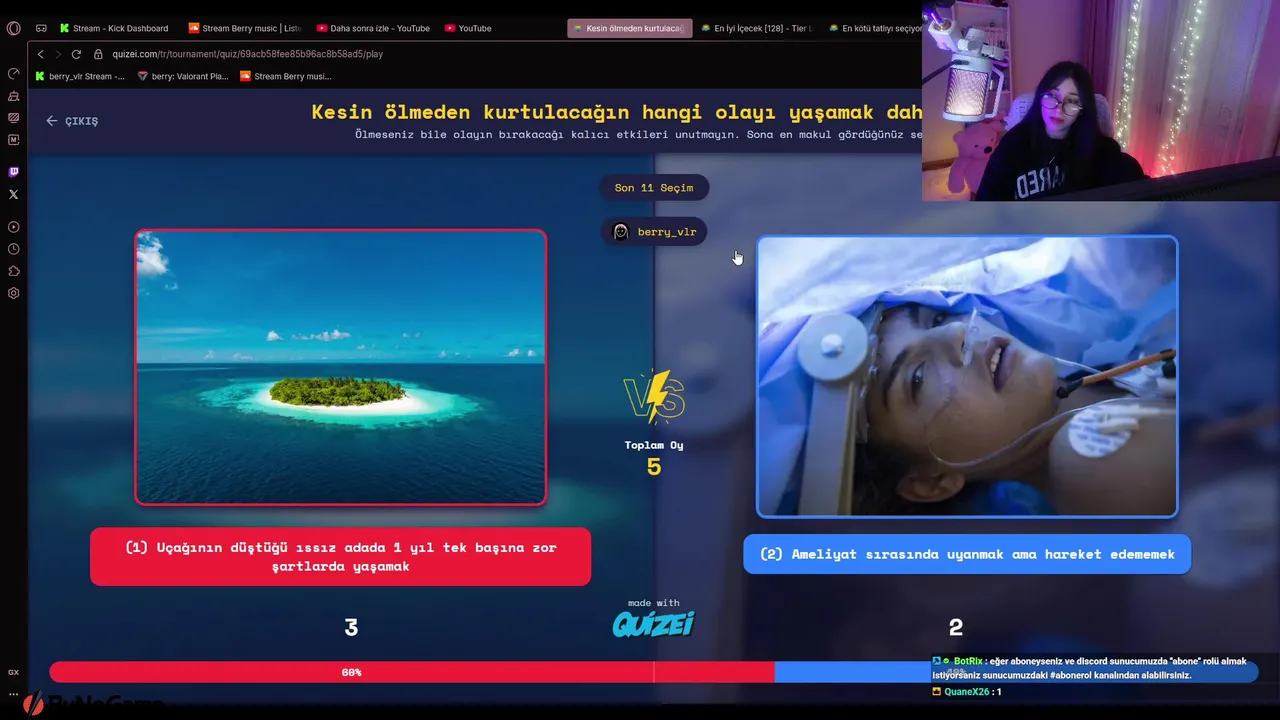Open Settings gear in sidebar
The height and width of the screenshot is (720, 1280).
coord(13,293)
